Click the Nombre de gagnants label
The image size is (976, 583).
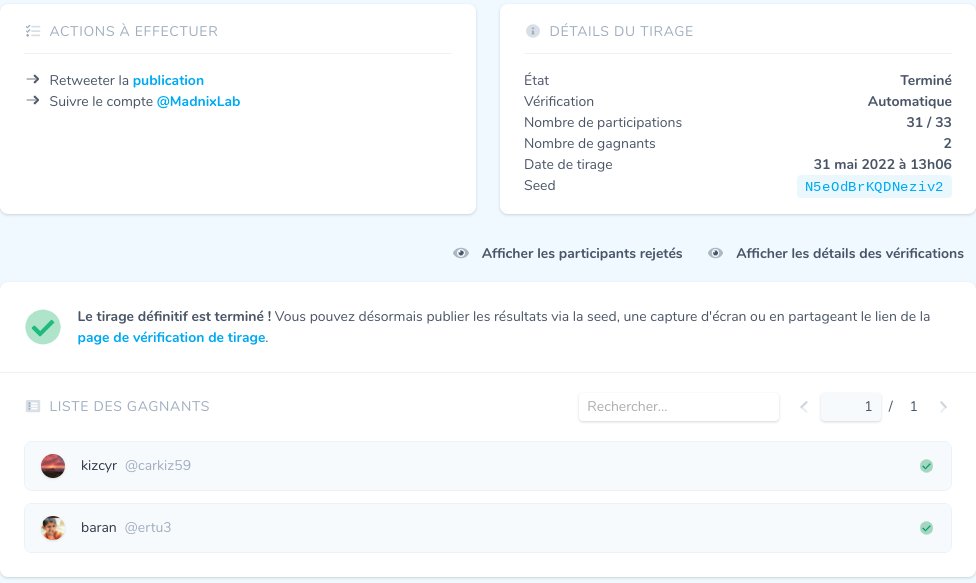pyautogui.click(x=589, y=144)
